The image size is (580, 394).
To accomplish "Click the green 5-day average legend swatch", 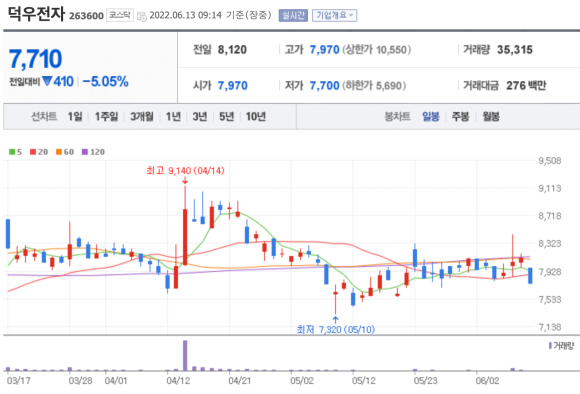I will pos(12,152).
